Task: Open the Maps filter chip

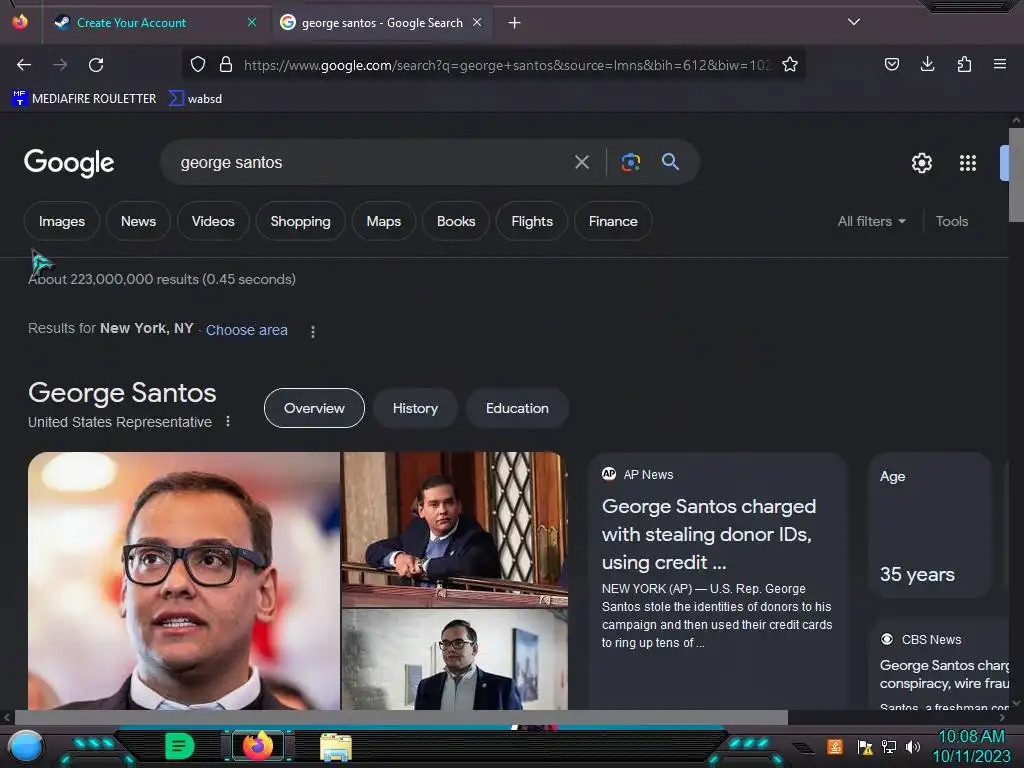Action: click(x=383, y=221)
